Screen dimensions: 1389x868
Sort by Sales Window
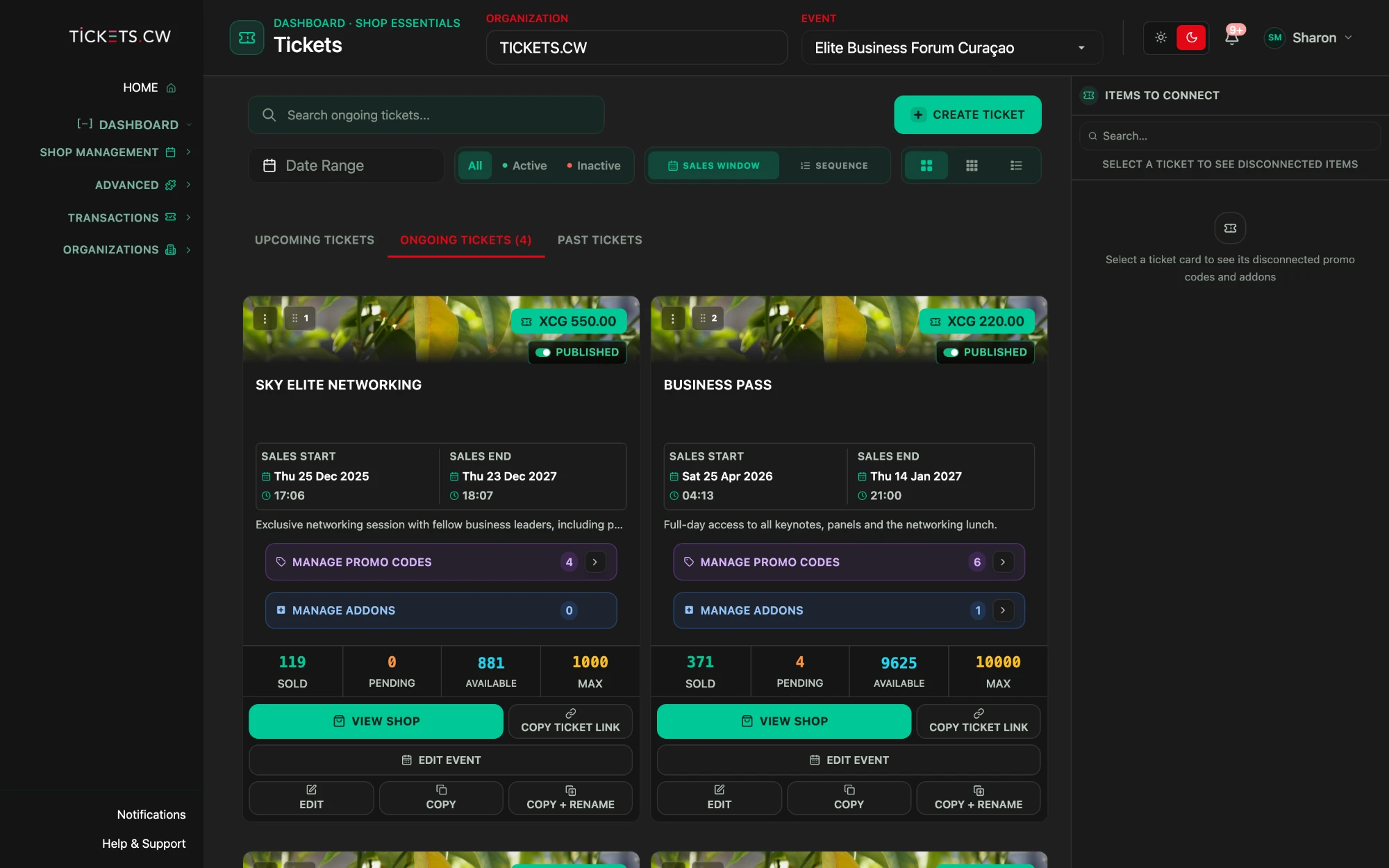pyautogui.click(x=714, y=165)
